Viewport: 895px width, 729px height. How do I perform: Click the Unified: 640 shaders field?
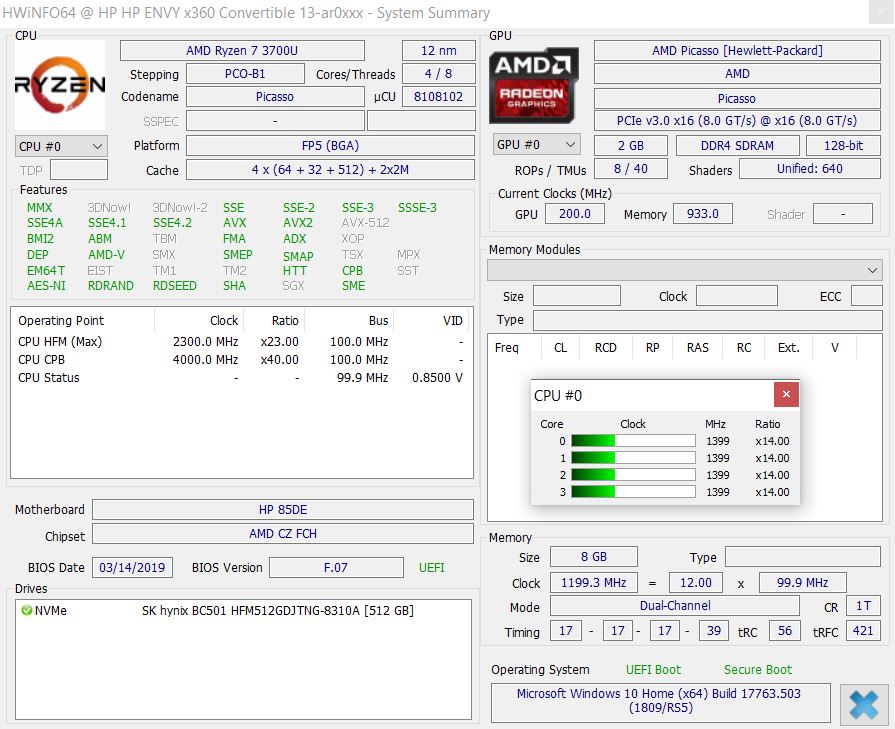point(809,168)
